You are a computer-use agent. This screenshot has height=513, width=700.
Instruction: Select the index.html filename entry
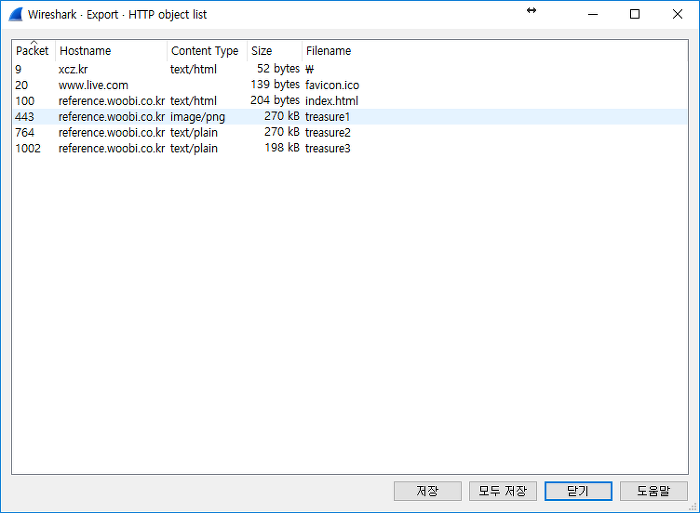click(332, 101)
